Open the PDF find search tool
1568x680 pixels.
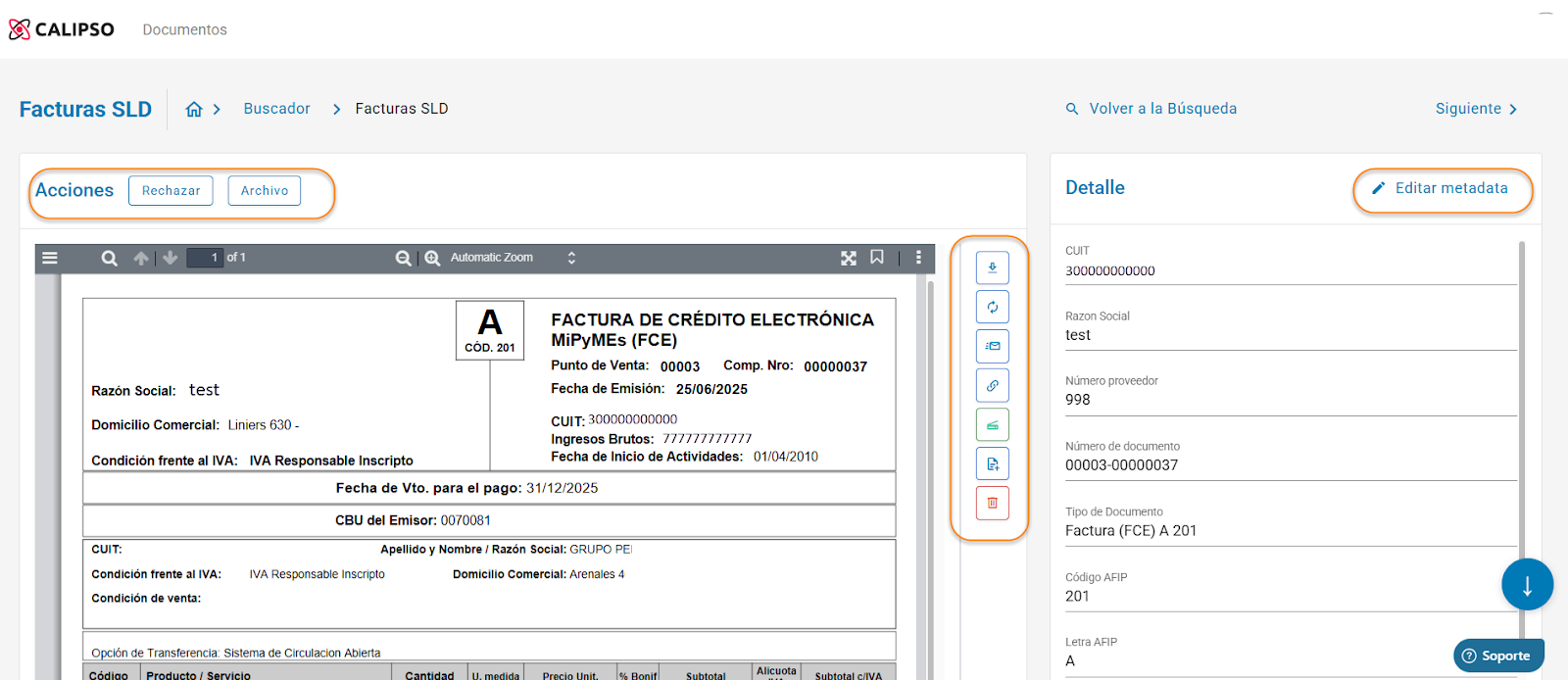(x=110, y=258)
